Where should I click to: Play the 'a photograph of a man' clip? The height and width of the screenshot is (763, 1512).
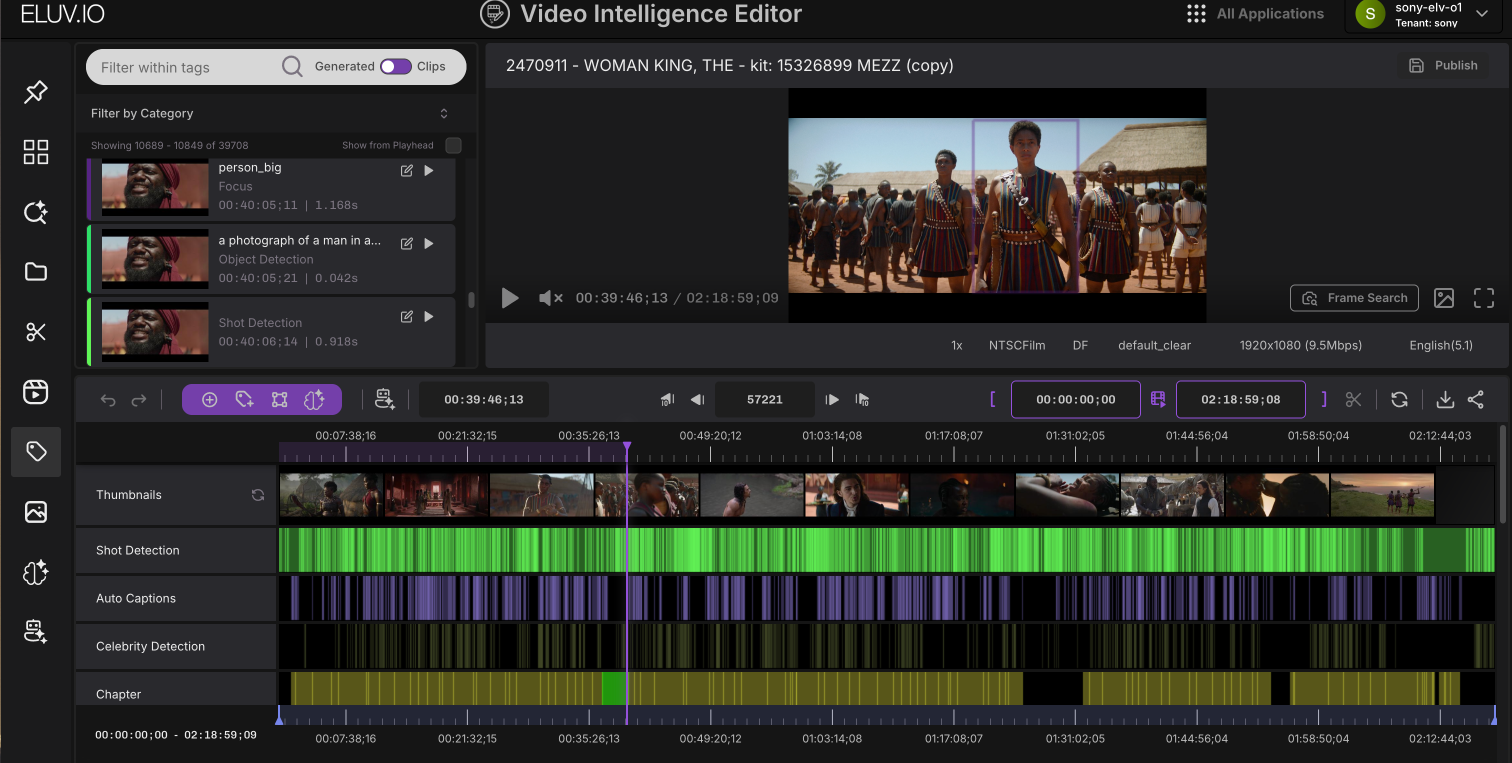[429, 244]
